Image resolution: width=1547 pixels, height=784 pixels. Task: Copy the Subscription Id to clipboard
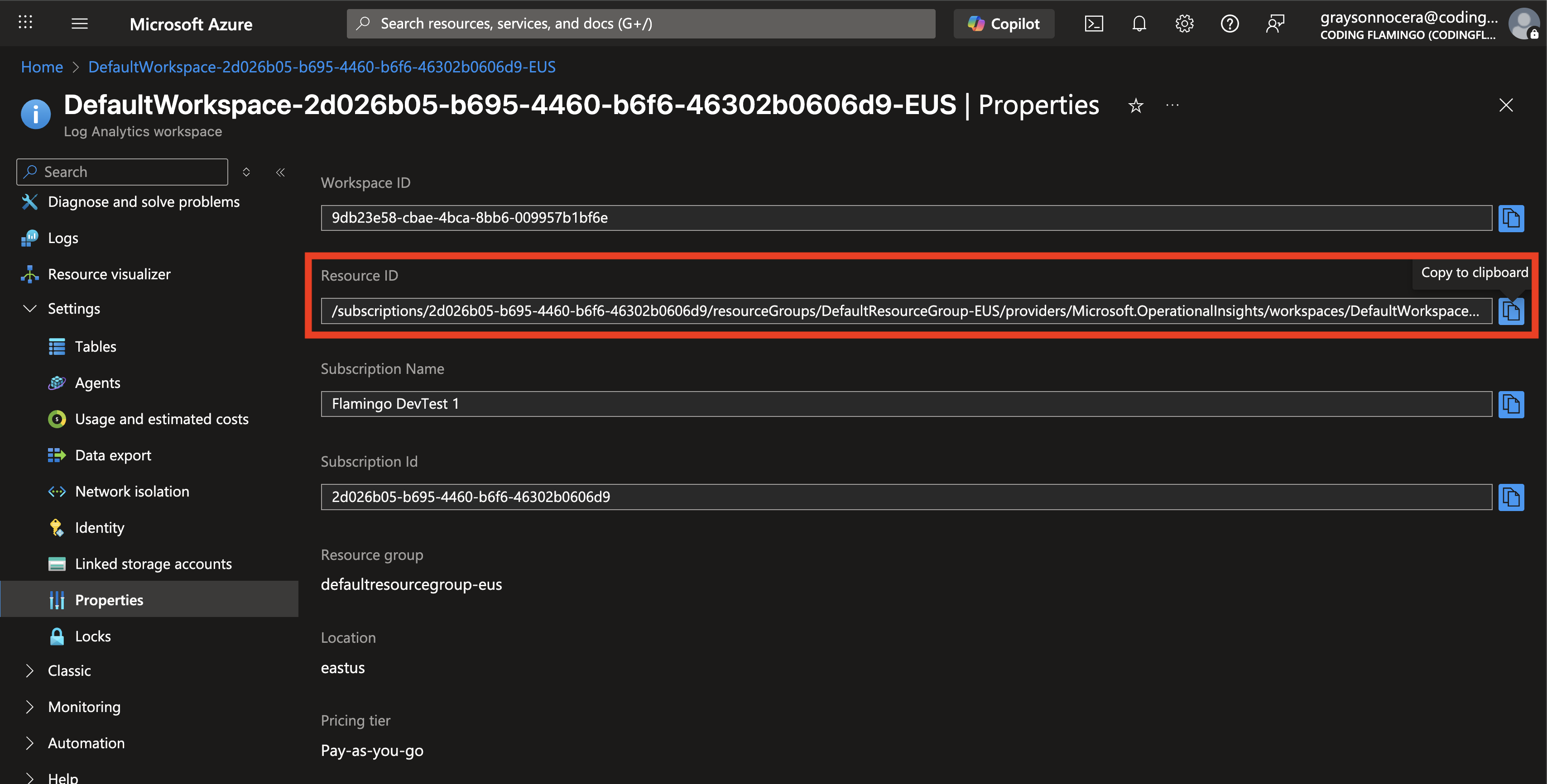point(1512,497)
